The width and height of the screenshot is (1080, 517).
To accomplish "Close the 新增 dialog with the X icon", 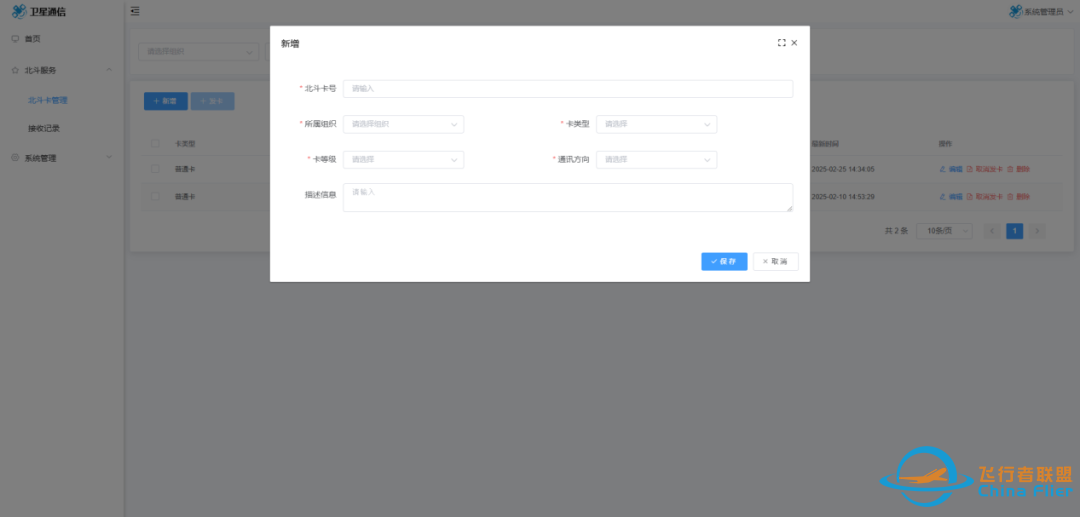I will tap(794, 43).
